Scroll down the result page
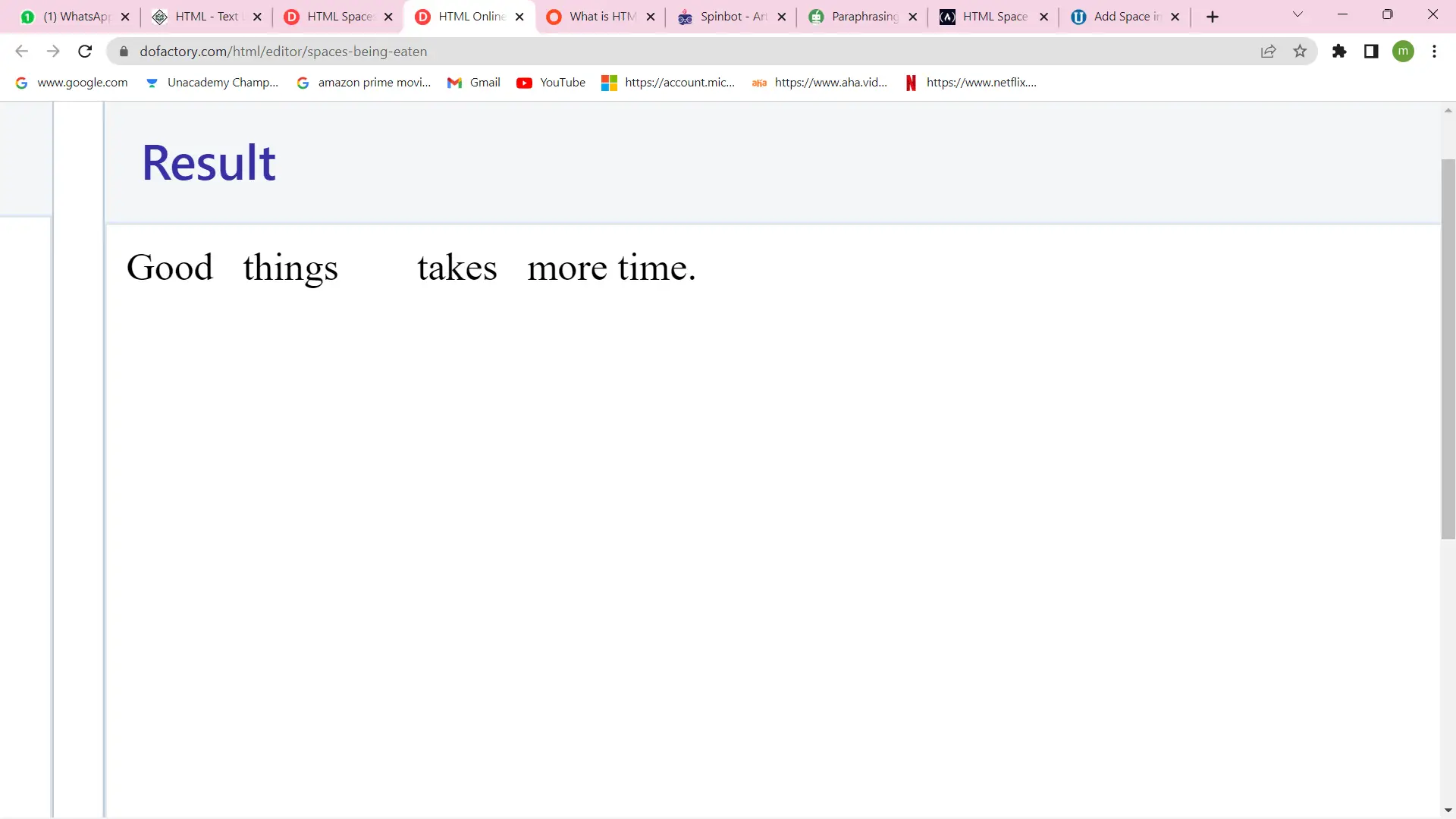 1449,810
